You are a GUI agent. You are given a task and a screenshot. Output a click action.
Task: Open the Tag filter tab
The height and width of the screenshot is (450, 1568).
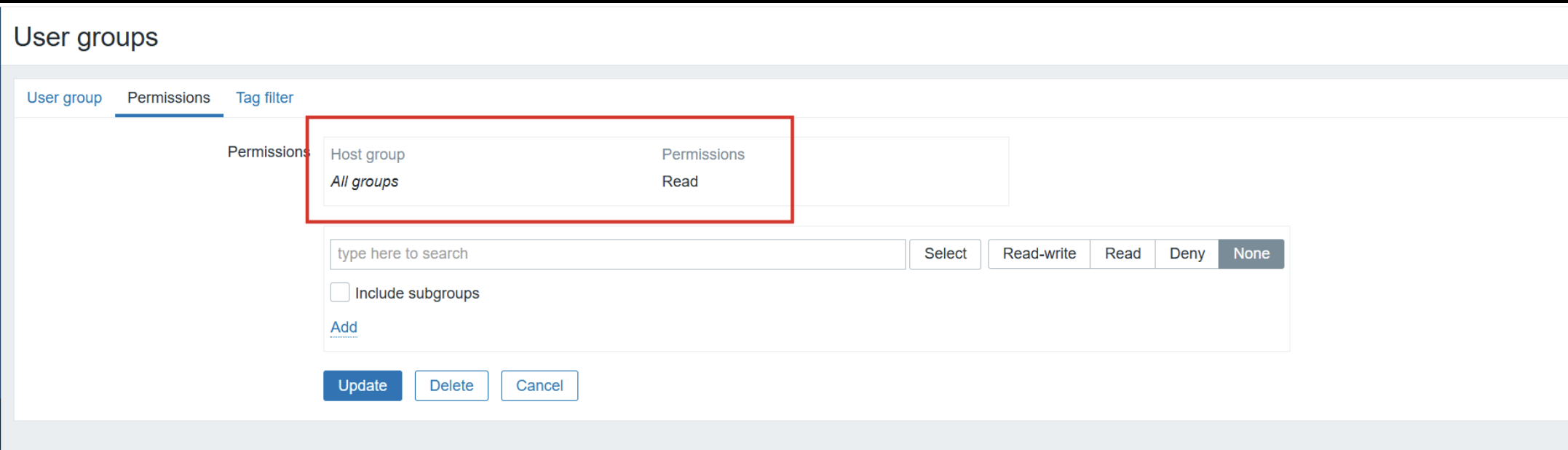pyautogui.click(x=264, y=98)
